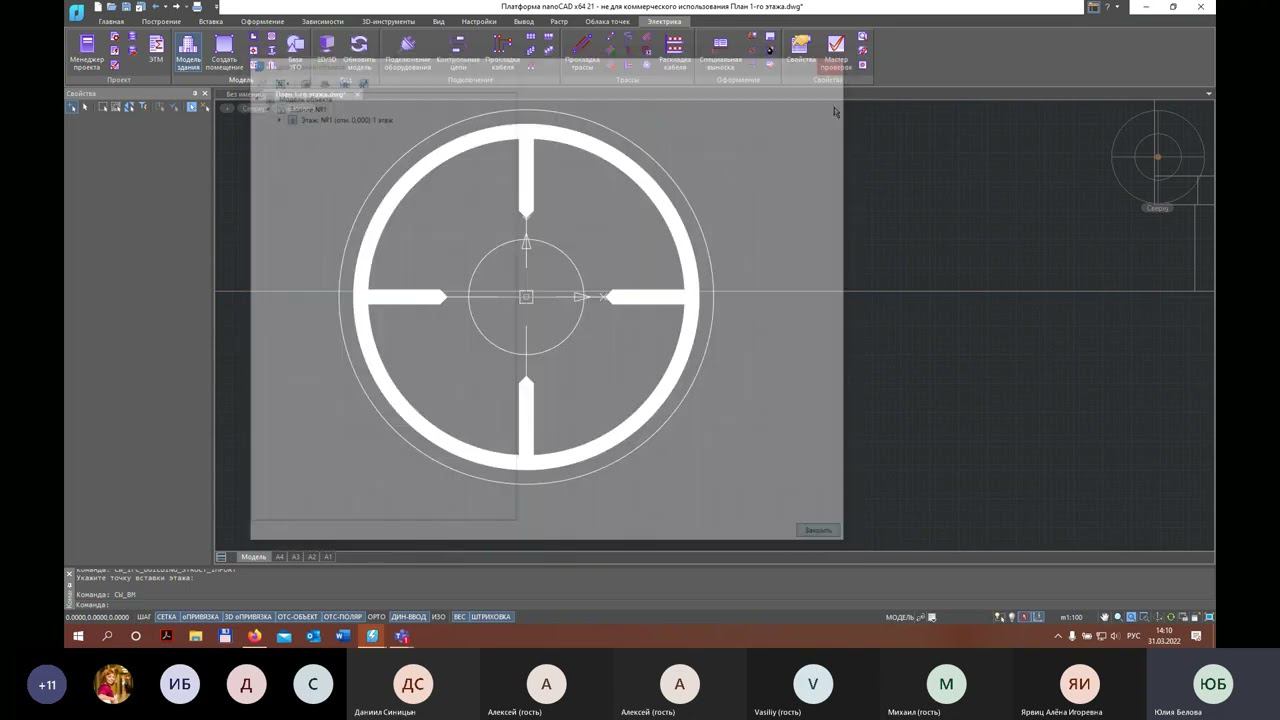1280x720 pixels.
Task: Click the +11 participants button
Action: point(47,685)
